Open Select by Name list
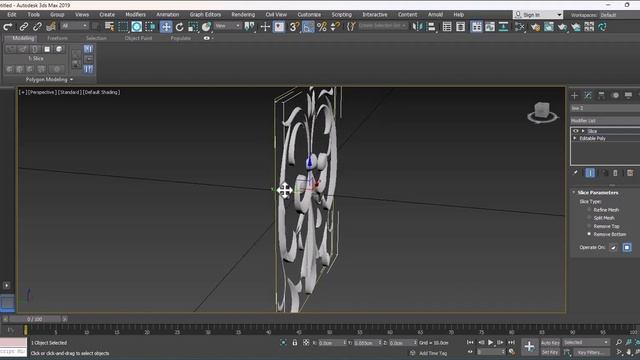Viewport: 640px width, 360px height. pyautogui.click(x=109, y=27)
